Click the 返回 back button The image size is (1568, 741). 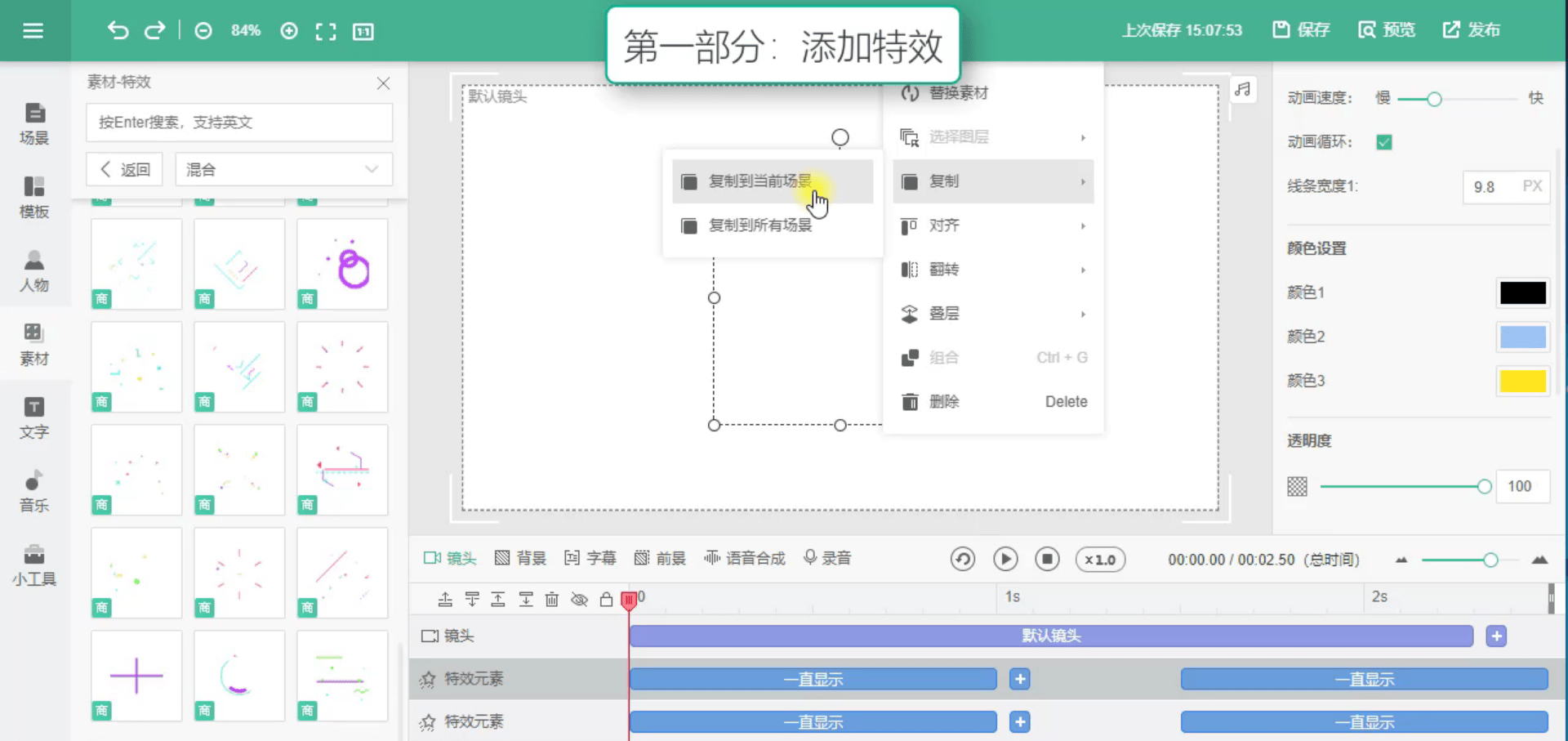124,169
